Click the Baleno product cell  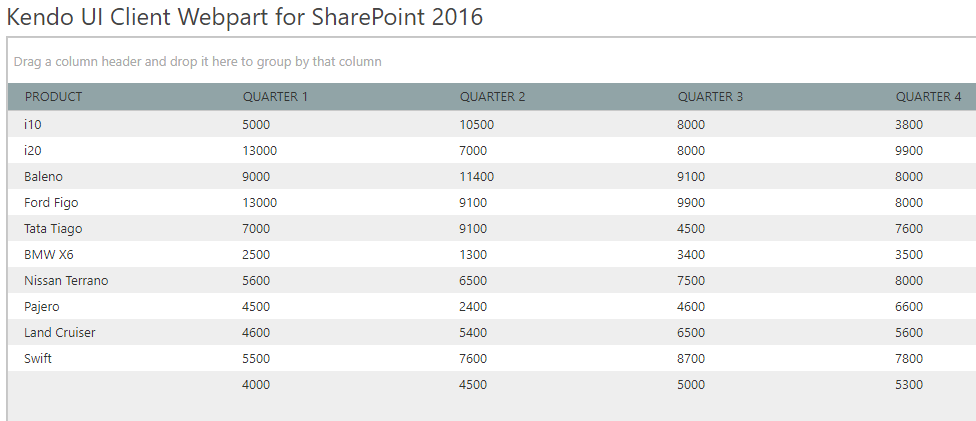[43, 177]
